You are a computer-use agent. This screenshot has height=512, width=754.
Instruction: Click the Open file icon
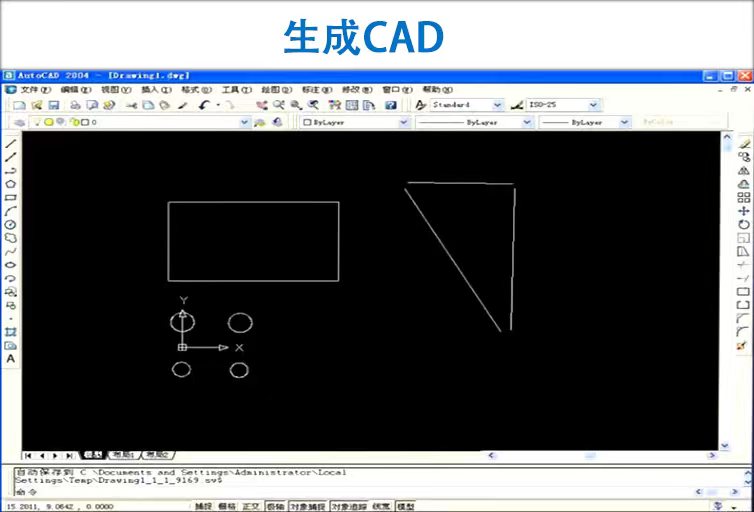tap(37, 105)
